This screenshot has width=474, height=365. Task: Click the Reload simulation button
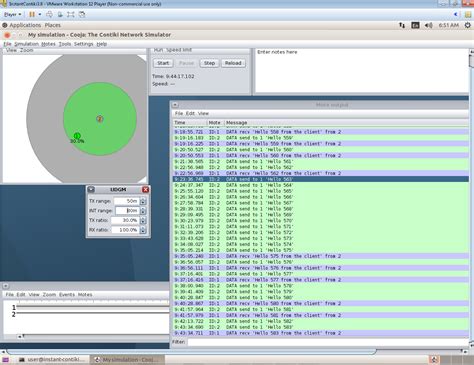[233, 63]
